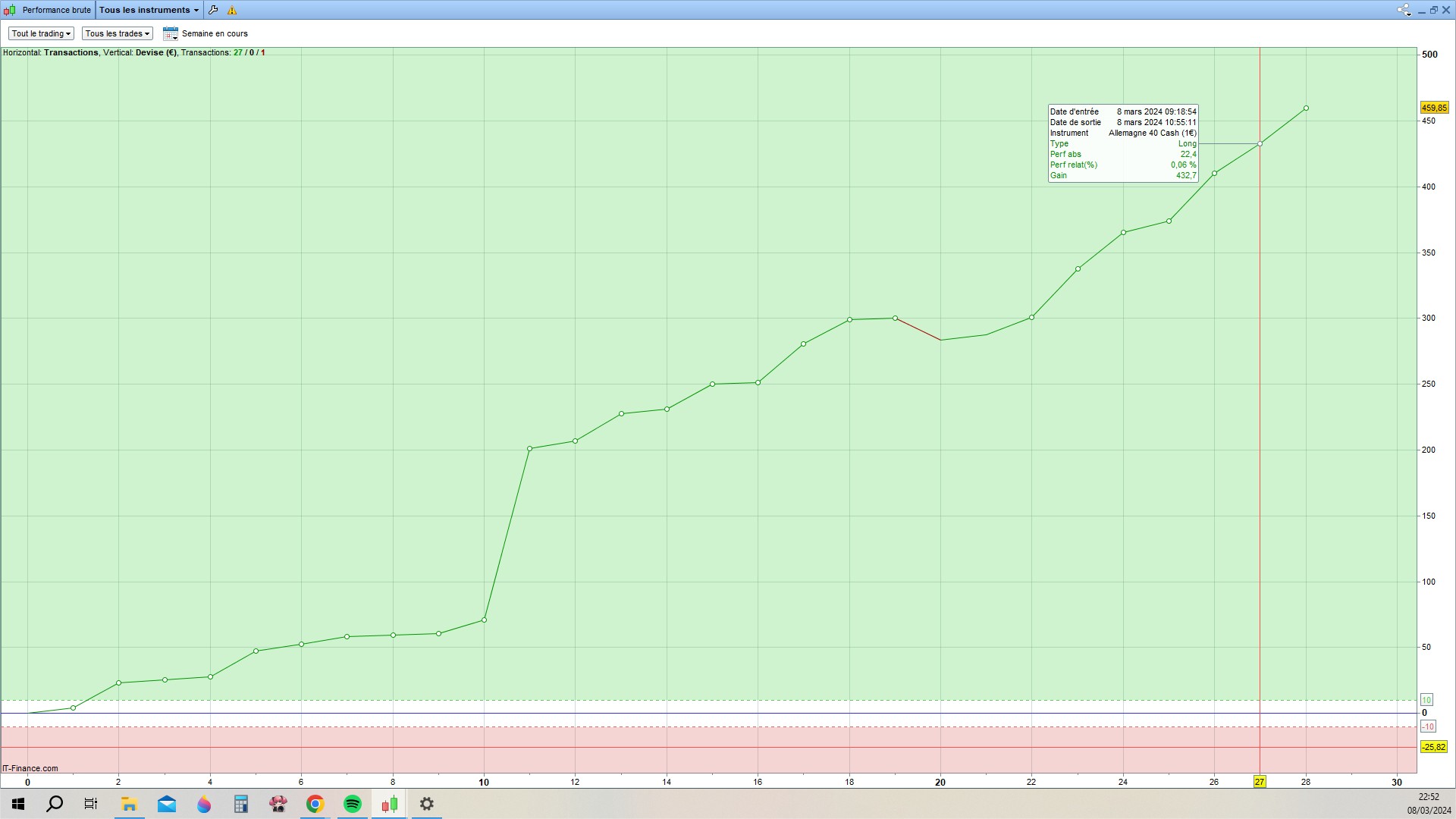Image resolution: width=1456 pixels, height=819 pixels.
Task: Open Calculator from the taskbar
Action: tap(241, 804)
